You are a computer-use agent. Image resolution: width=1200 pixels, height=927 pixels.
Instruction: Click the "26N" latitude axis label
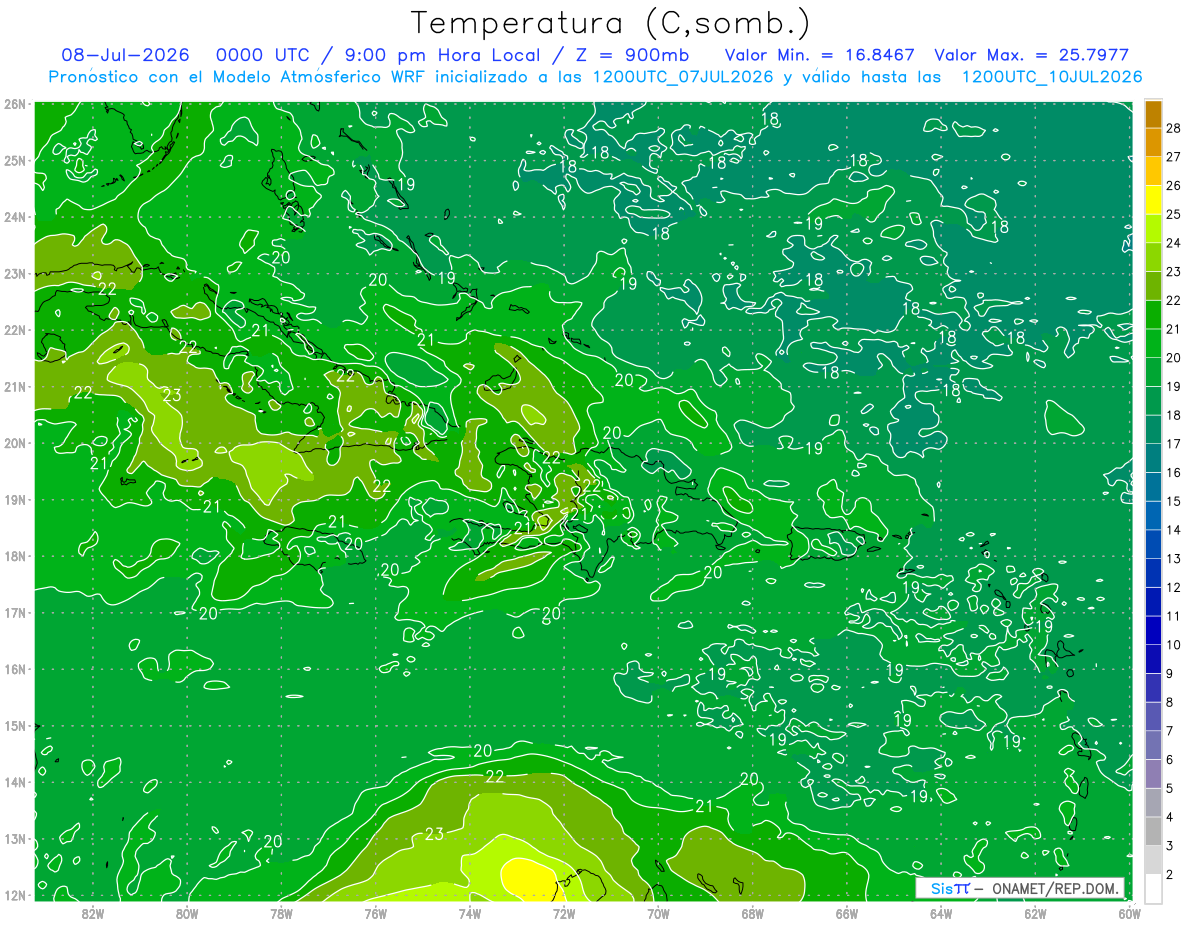(x=16, y=104)
